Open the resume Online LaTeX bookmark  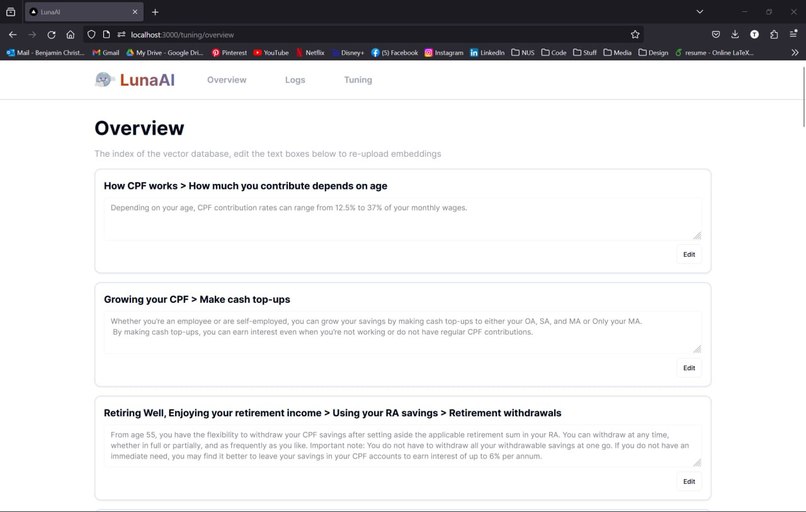(715, 52)
